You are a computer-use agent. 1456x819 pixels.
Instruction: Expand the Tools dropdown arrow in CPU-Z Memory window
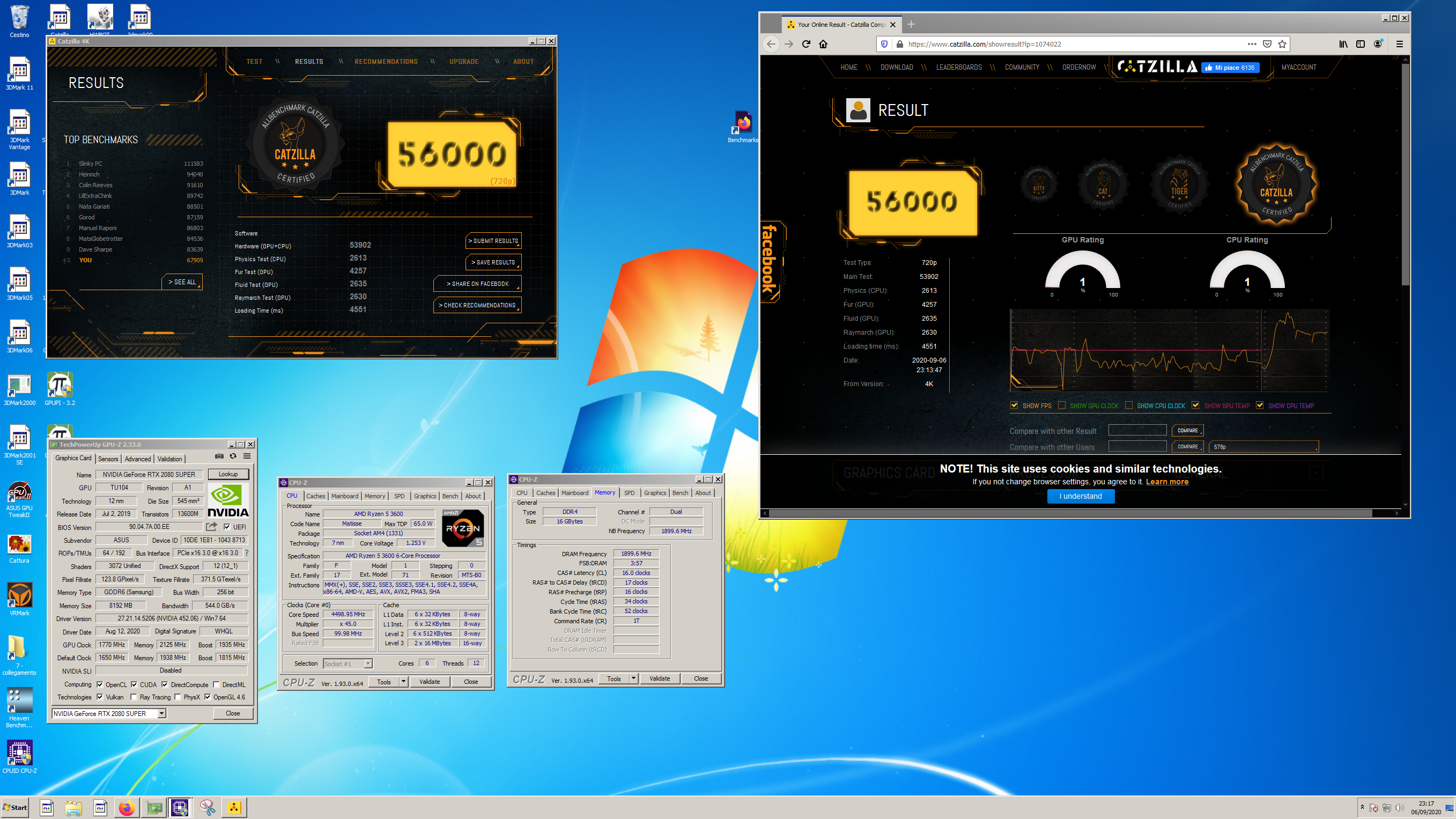[633, 678]
